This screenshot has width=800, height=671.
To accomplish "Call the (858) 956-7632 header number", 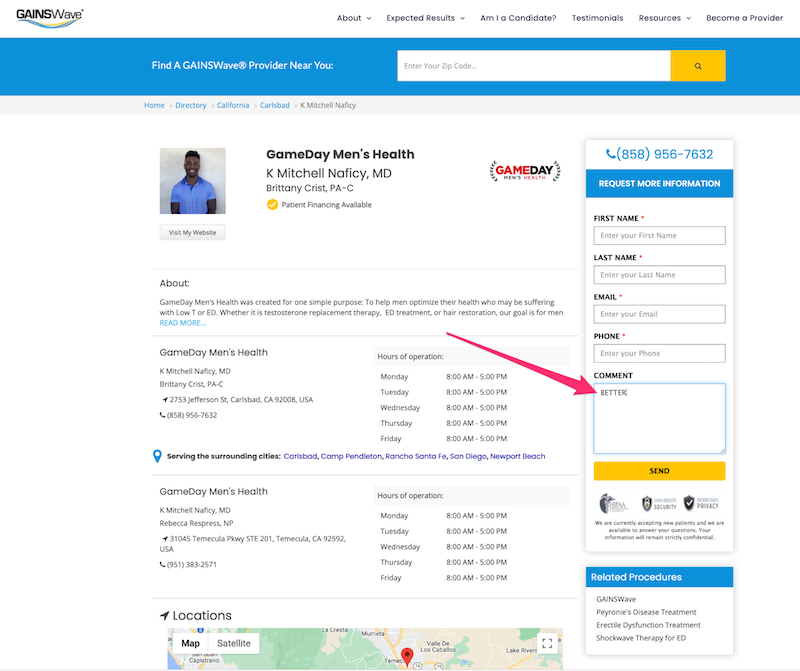I will click(664, 154).
